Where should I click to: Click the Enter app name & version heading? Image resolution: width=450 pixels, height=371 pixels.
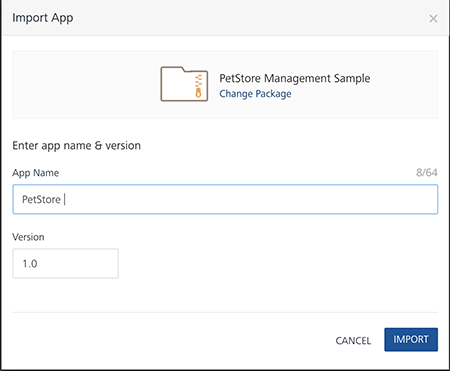76,146
